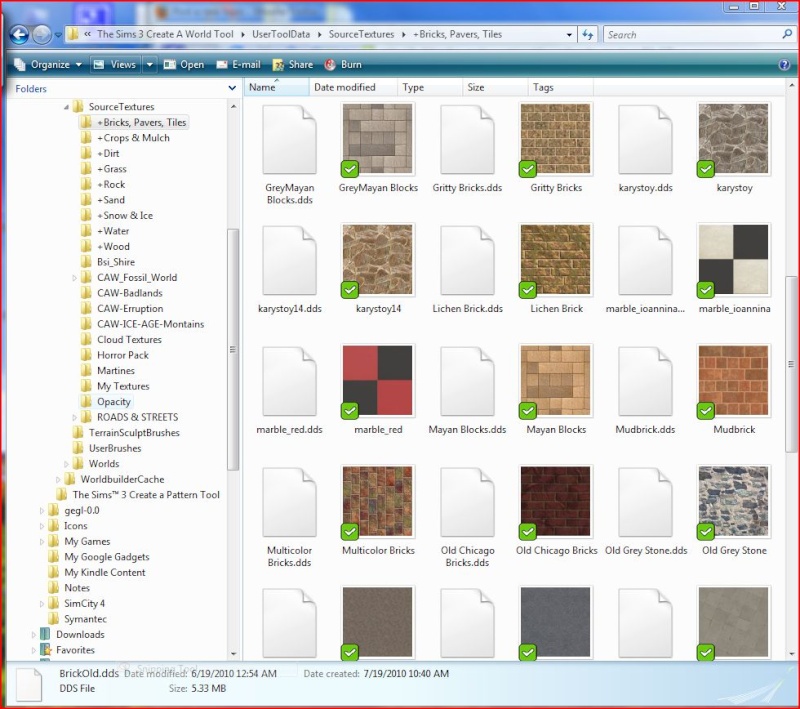Viewport: 800px width, 709px height.
Task: Open the address bar history dropdown
Action: point(569,35)
